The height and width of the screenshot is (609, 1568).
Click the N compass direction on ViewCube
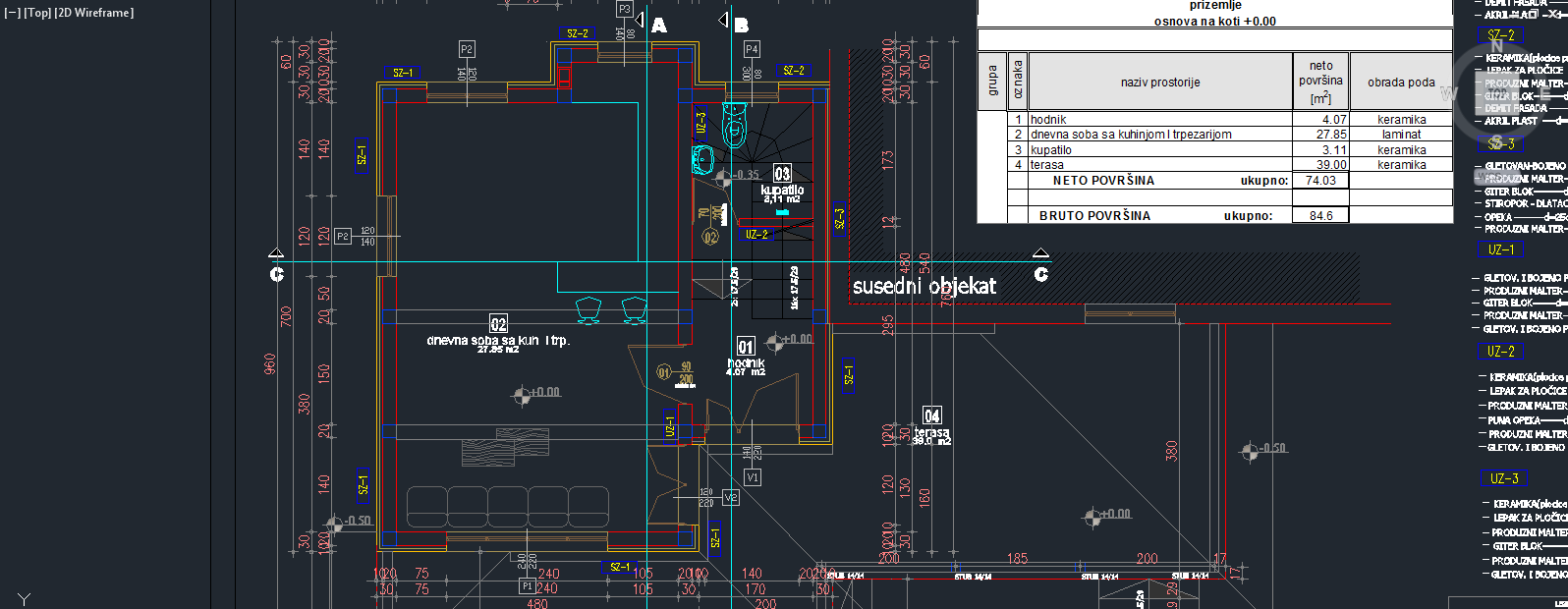[1496, 46]
